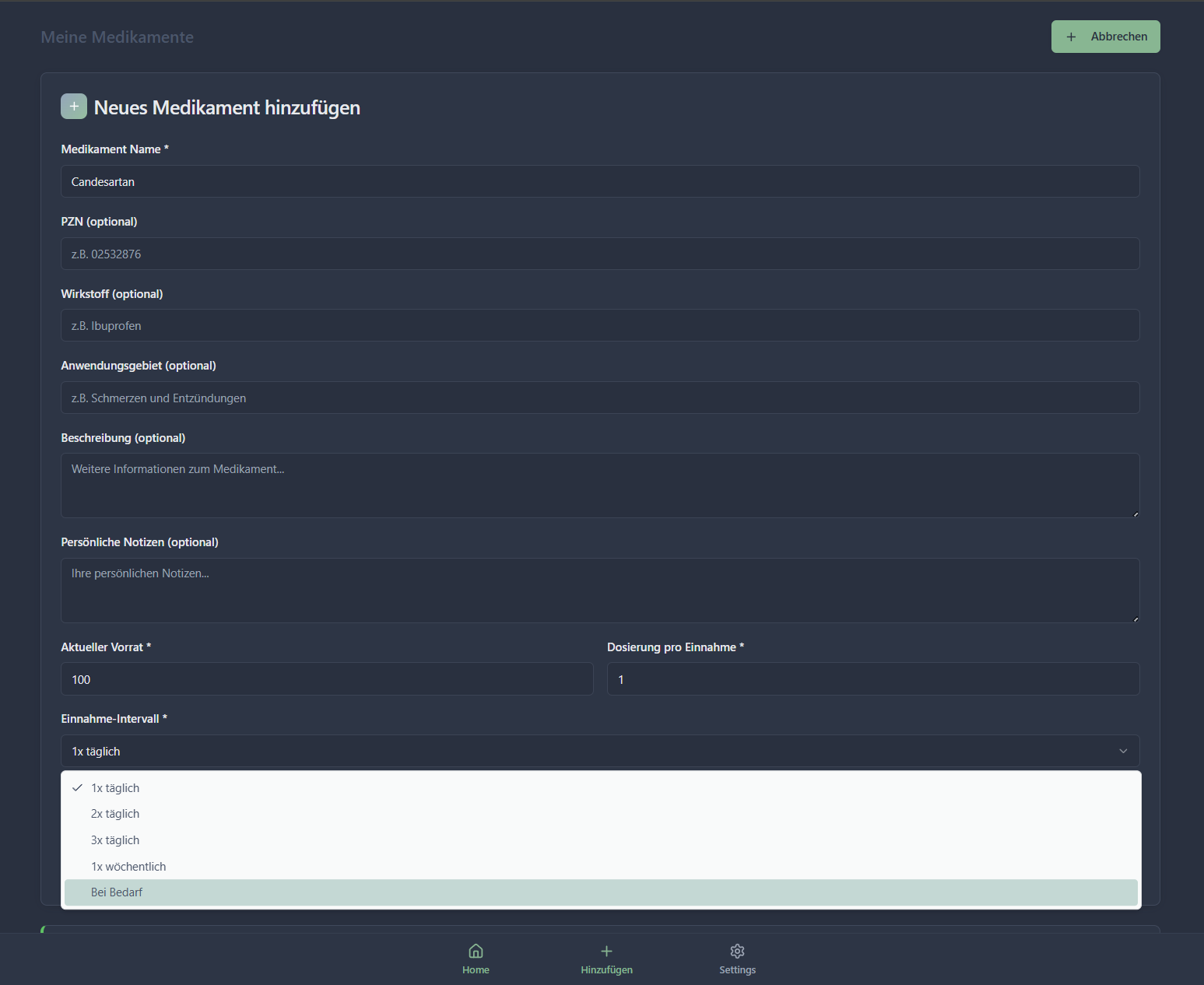The height and width of the screenshot is (985, 1204).
Task: Click the Hinzufügen plus icon
Action: coord(606,951)
